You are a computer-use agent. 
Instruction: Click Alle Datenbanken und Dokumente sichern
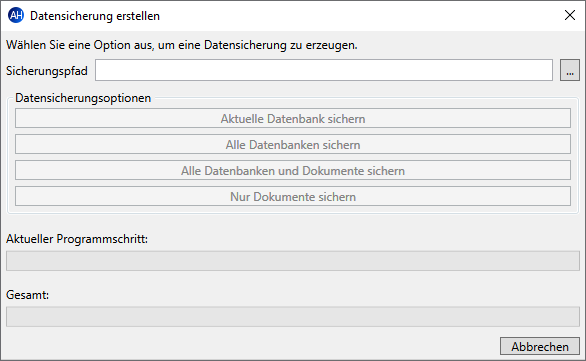[293, 170]
